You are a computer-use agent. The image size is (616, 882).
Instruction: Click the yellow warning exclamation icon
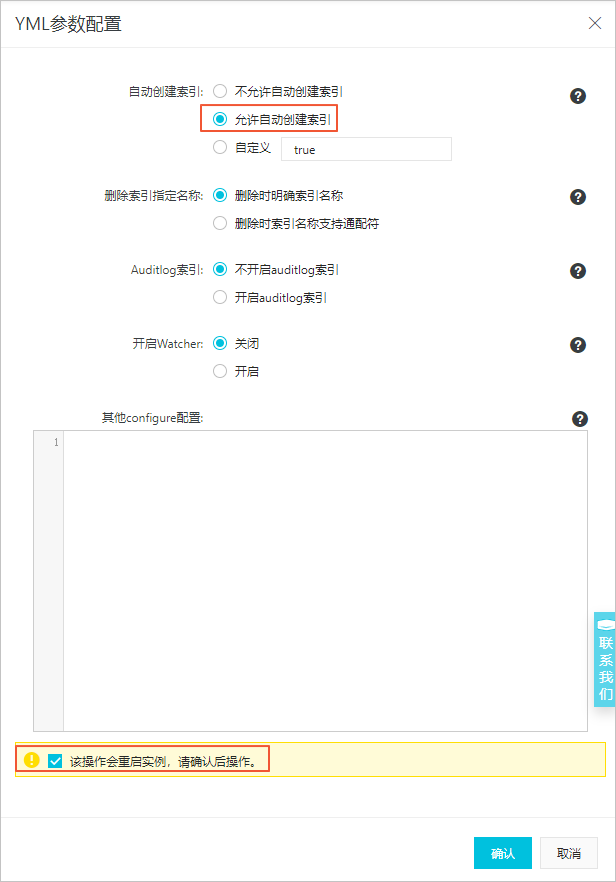(32, 760)
